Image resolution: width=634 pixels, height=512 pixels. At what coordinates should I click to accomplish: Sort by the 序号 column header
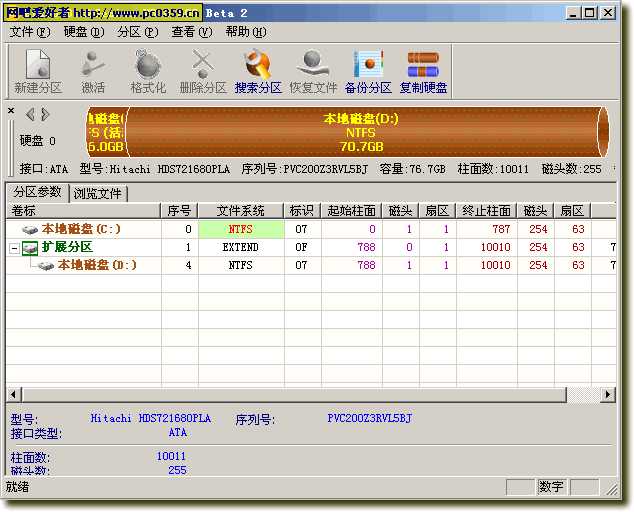tap(180, 211)
